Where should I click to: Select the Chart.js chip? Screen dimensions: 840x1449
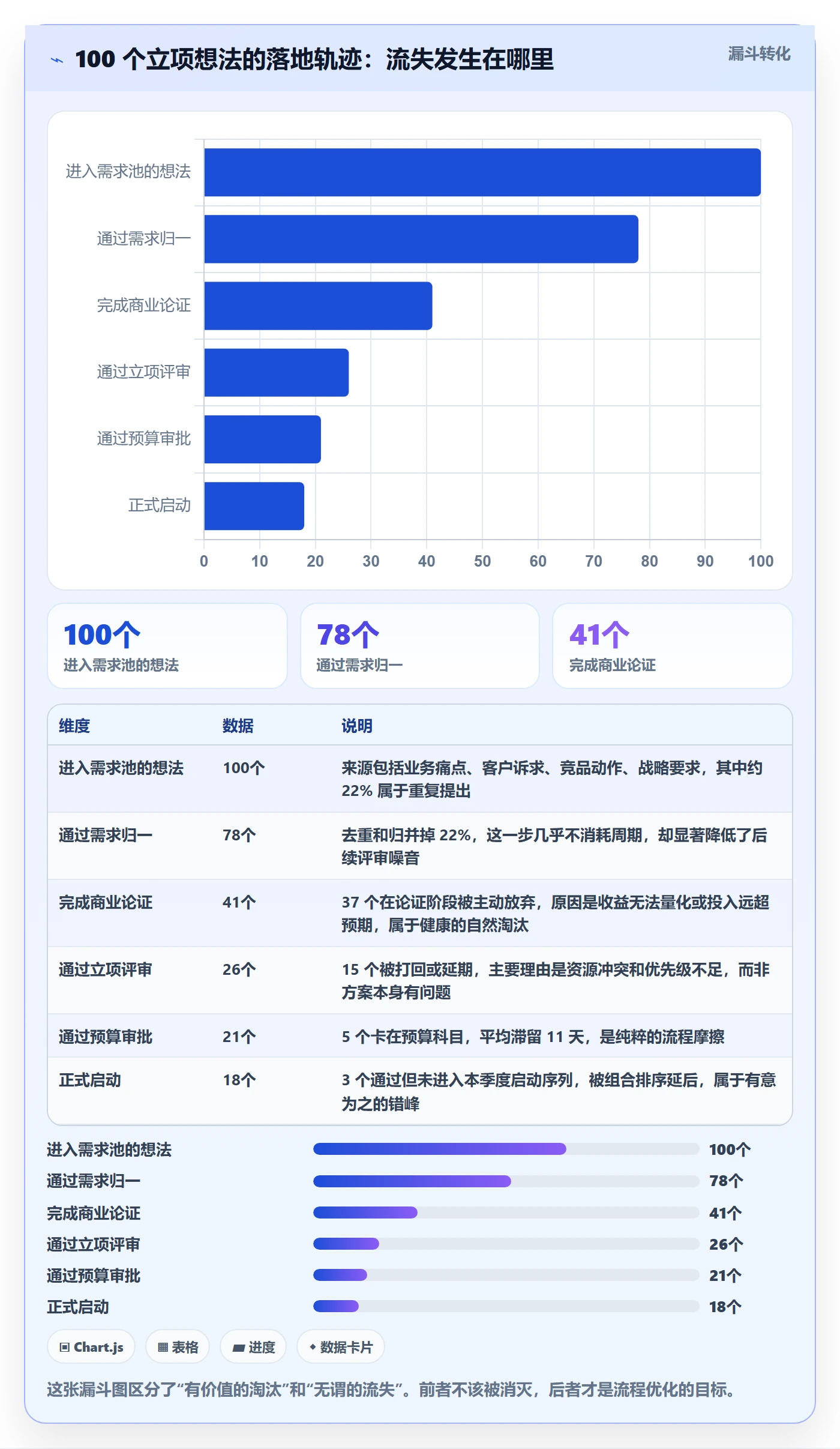pyautogui.click(x=91, y=1347)
